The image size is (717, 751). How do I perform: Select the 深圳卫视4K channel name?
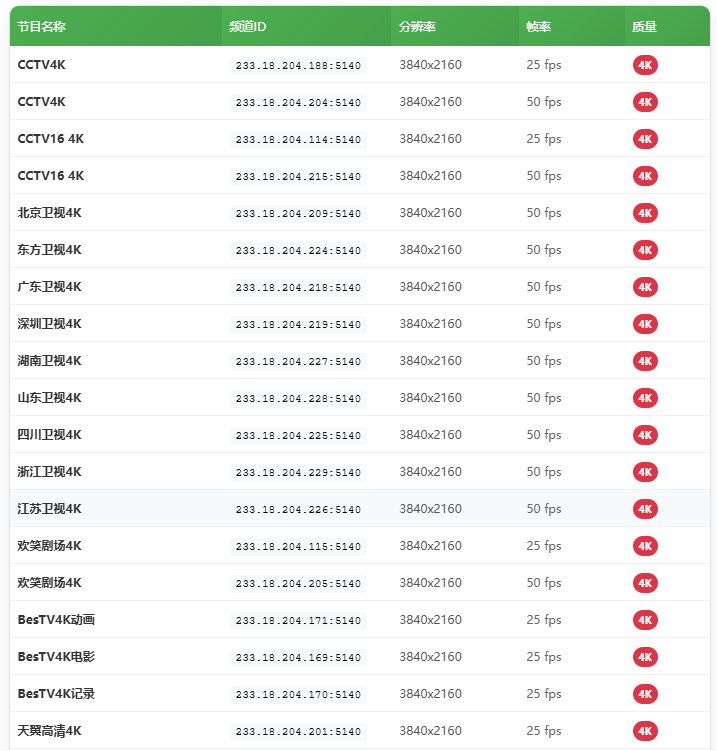tap(50, 324)
